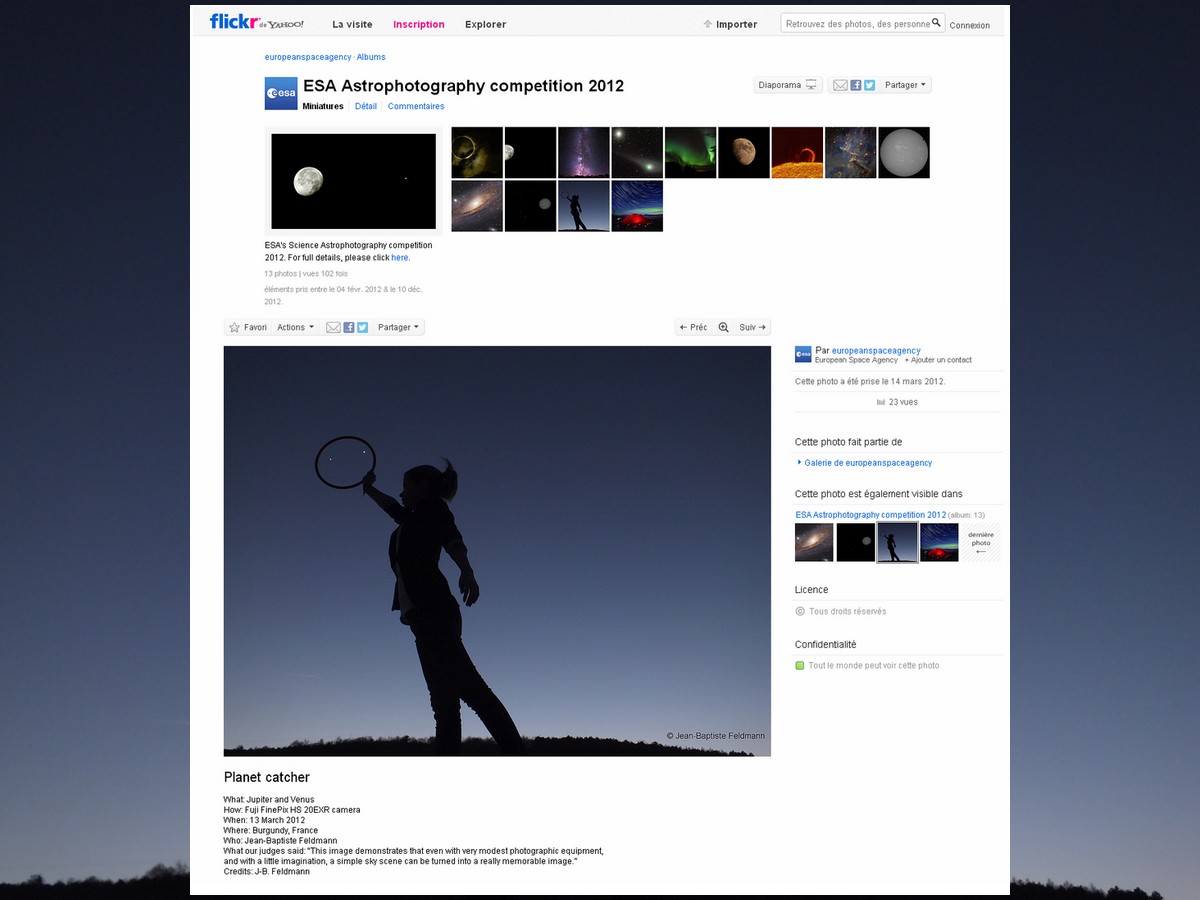Click the search magnifier icon
This screenshot has width=1200, height=900.
[936, 22]
